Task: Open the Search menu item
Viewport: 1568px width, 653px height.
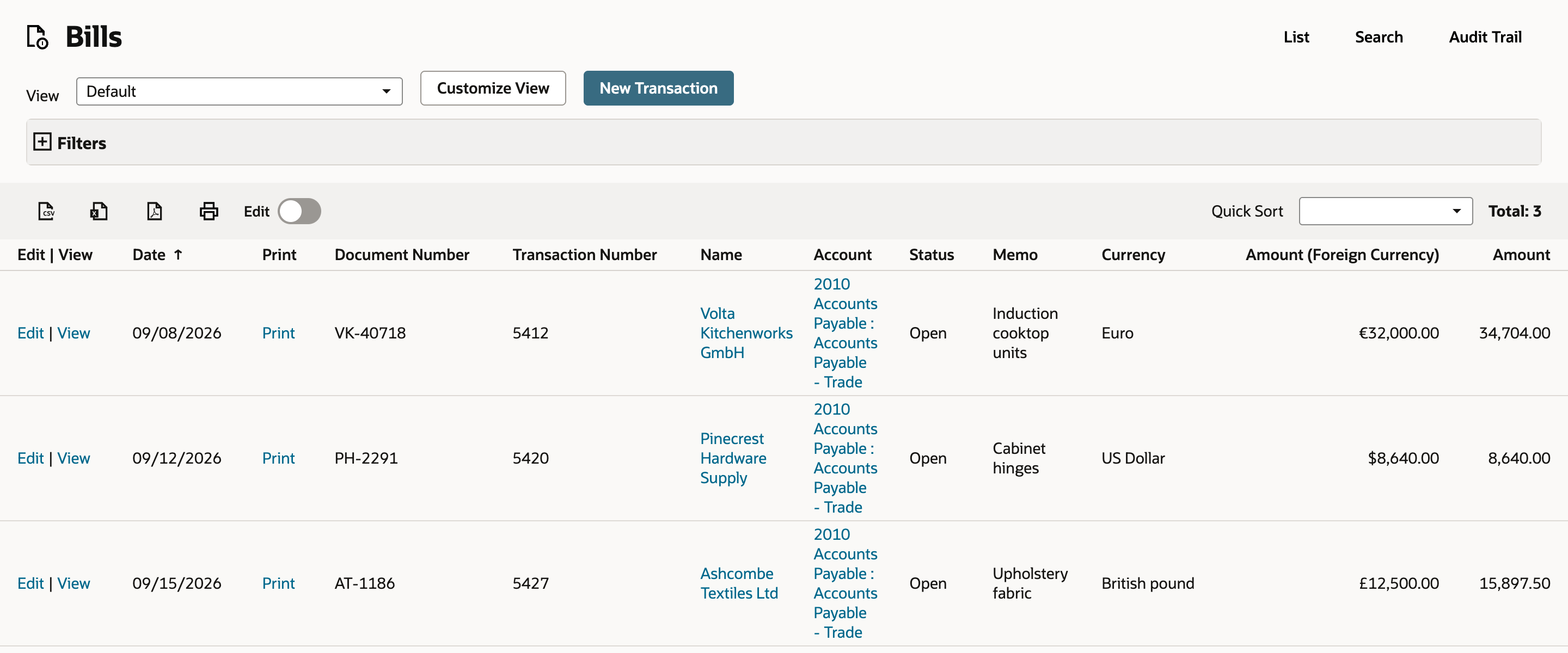Action: (1379, 37)
